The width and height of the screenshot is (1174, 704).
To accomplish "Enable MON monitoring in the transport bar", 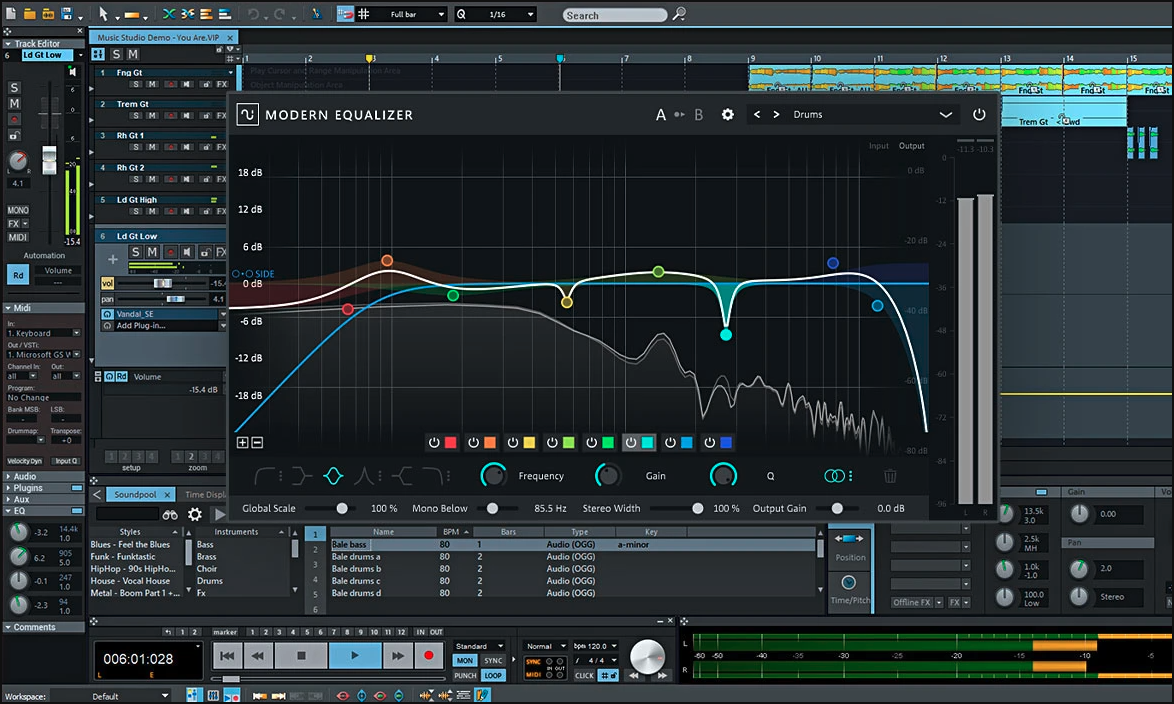I will (x=465, y=660).
